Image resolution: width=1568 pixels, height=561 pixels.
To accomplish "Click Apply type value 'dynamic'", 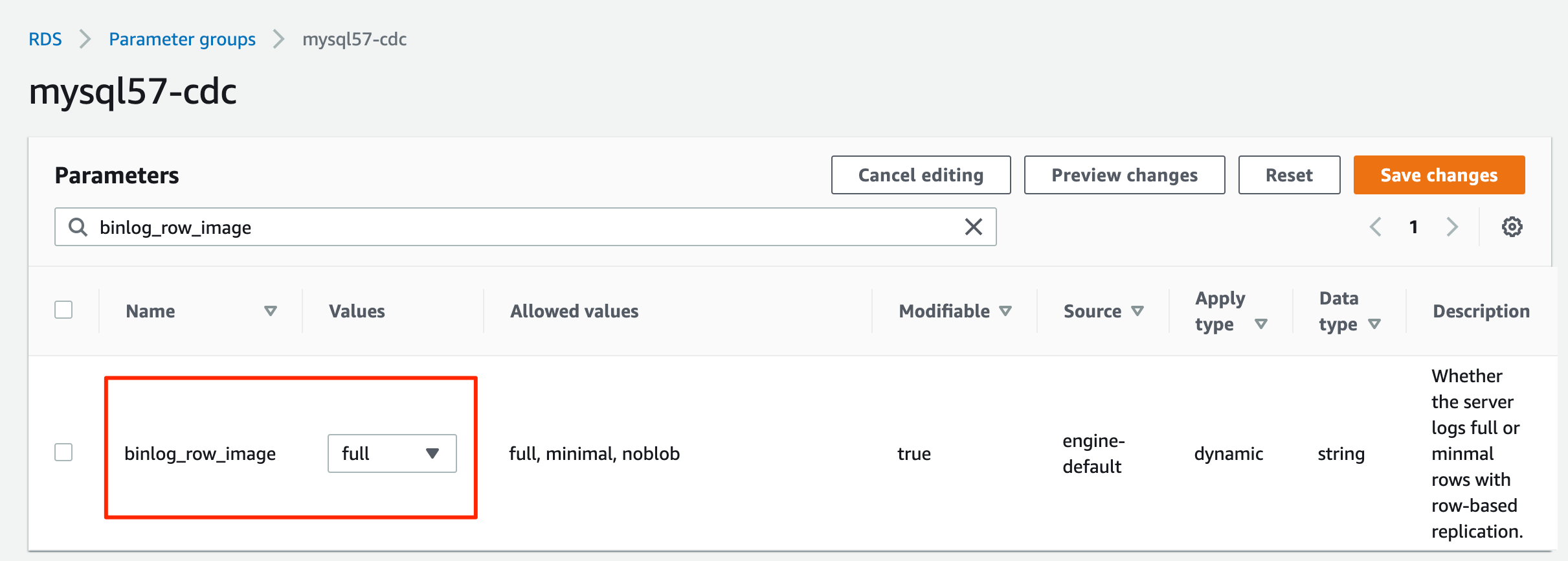I will point(1229,453).
